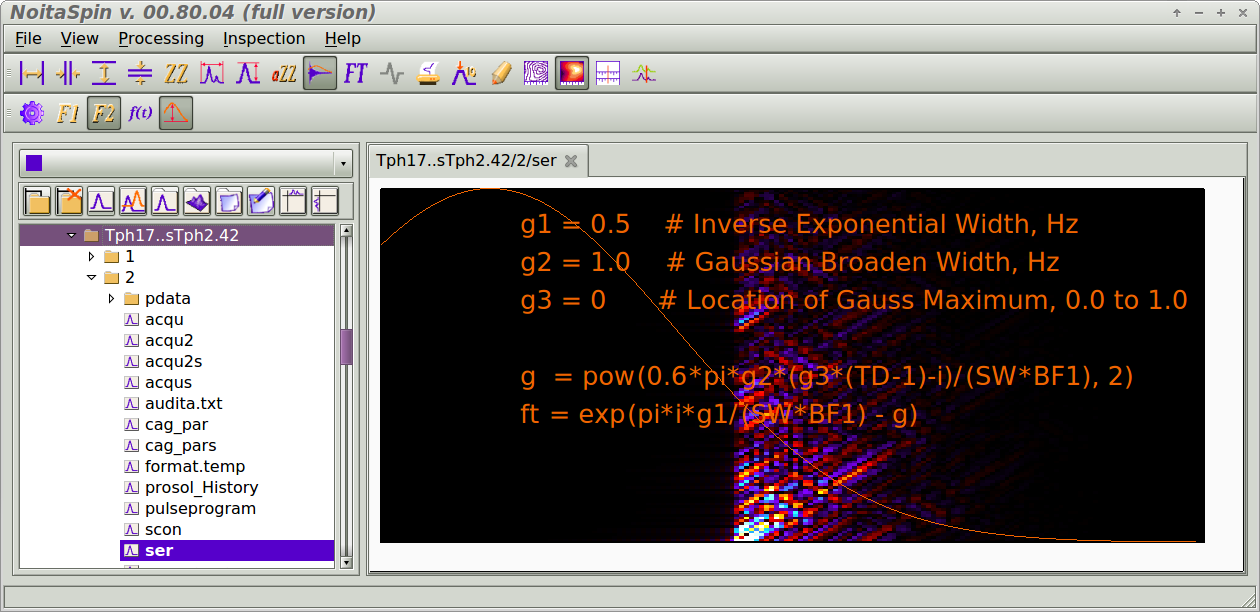The height and width of the screenshot is (612, 1260).
Task: Select the pulseprogram file
Action: (x=200, y=509)
